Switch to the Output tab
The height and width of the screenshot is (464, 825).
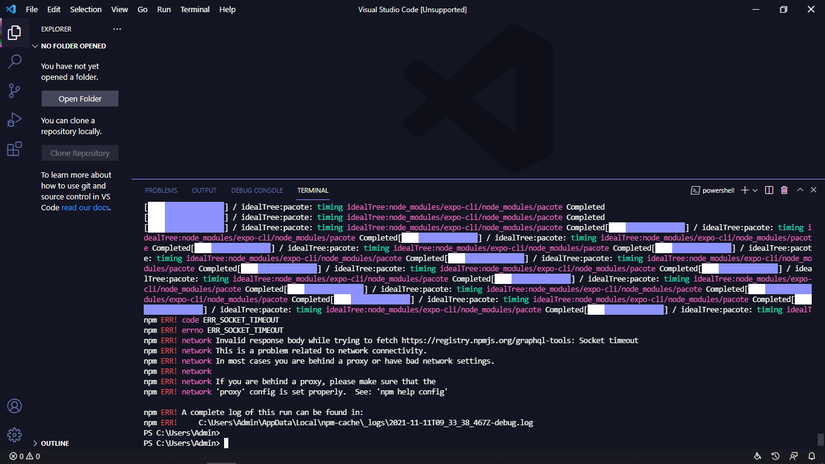(x=204, y=190)
